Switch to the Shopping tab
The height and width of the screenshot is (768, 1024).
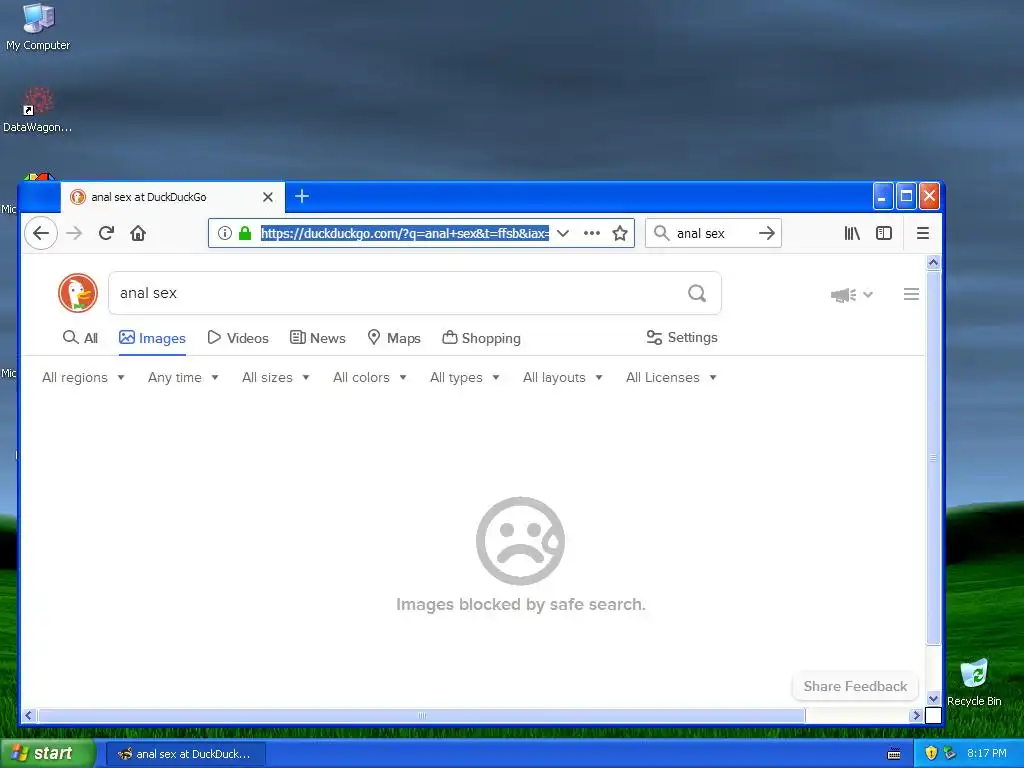pyautogui.click(x=481, y=338)
